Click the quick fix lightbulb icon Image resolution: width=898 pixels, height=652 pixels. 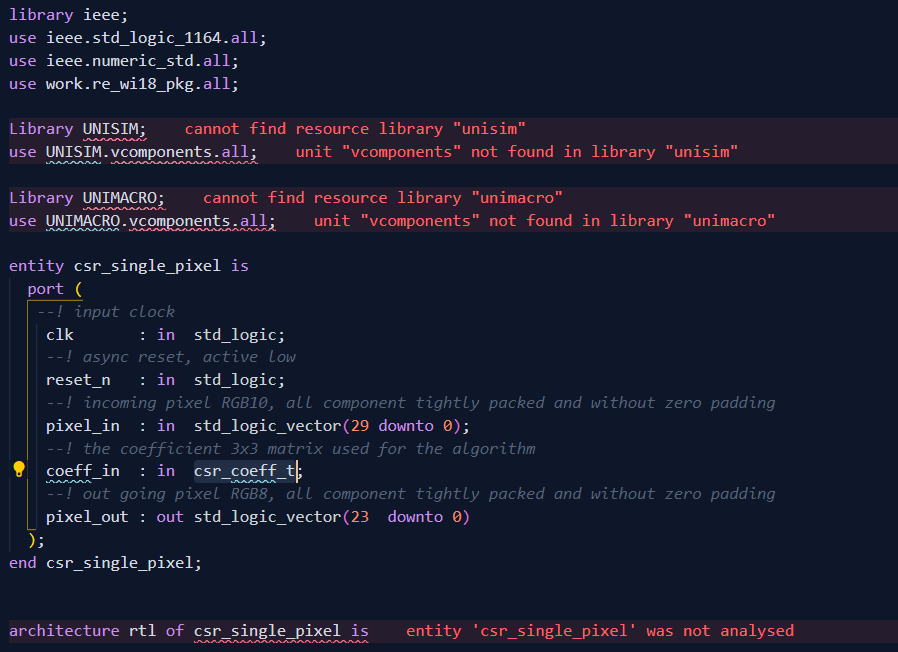coord(17,469)
